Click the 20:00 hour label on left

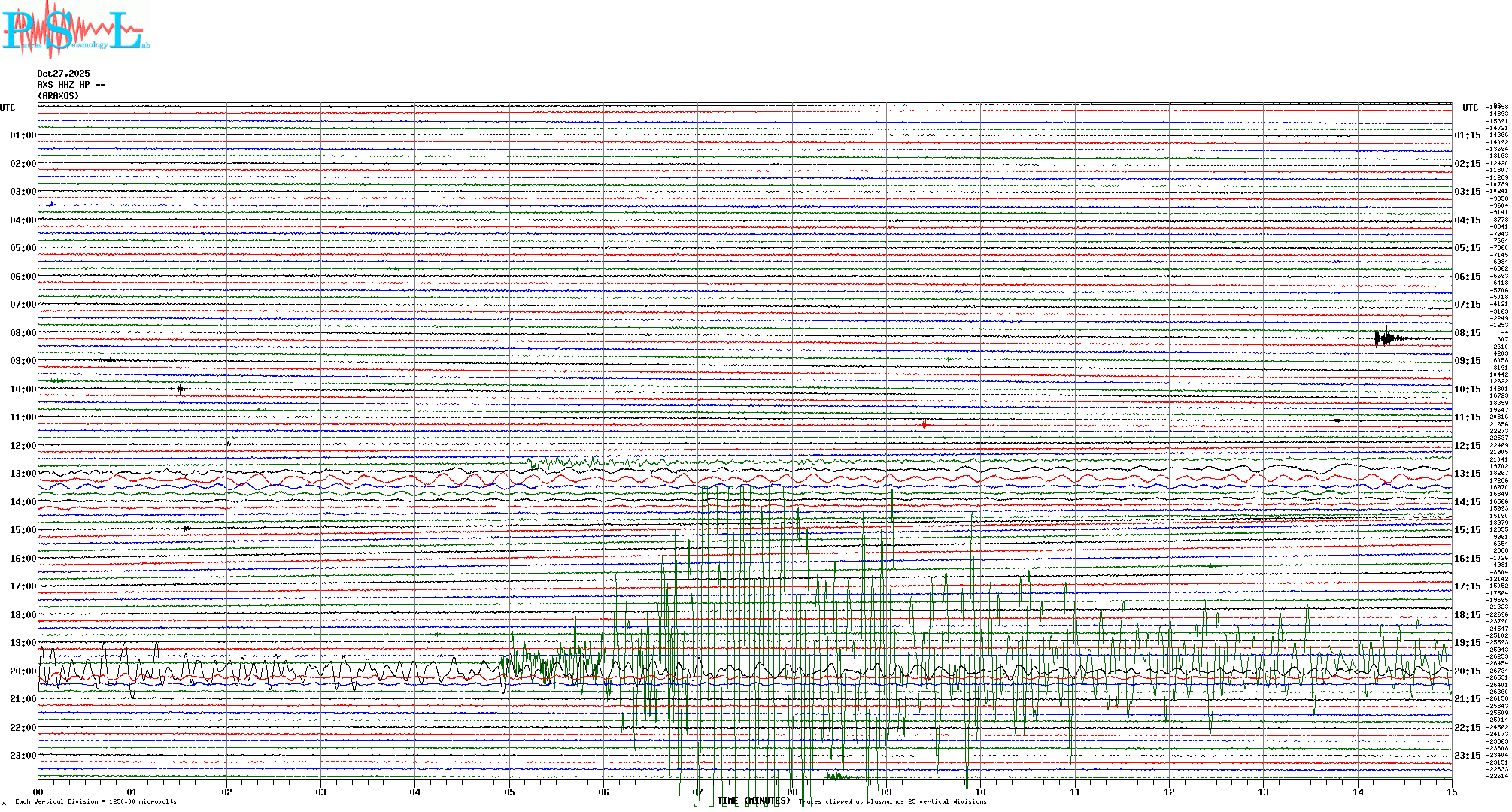pyautogui.click(x=23, y=671)
